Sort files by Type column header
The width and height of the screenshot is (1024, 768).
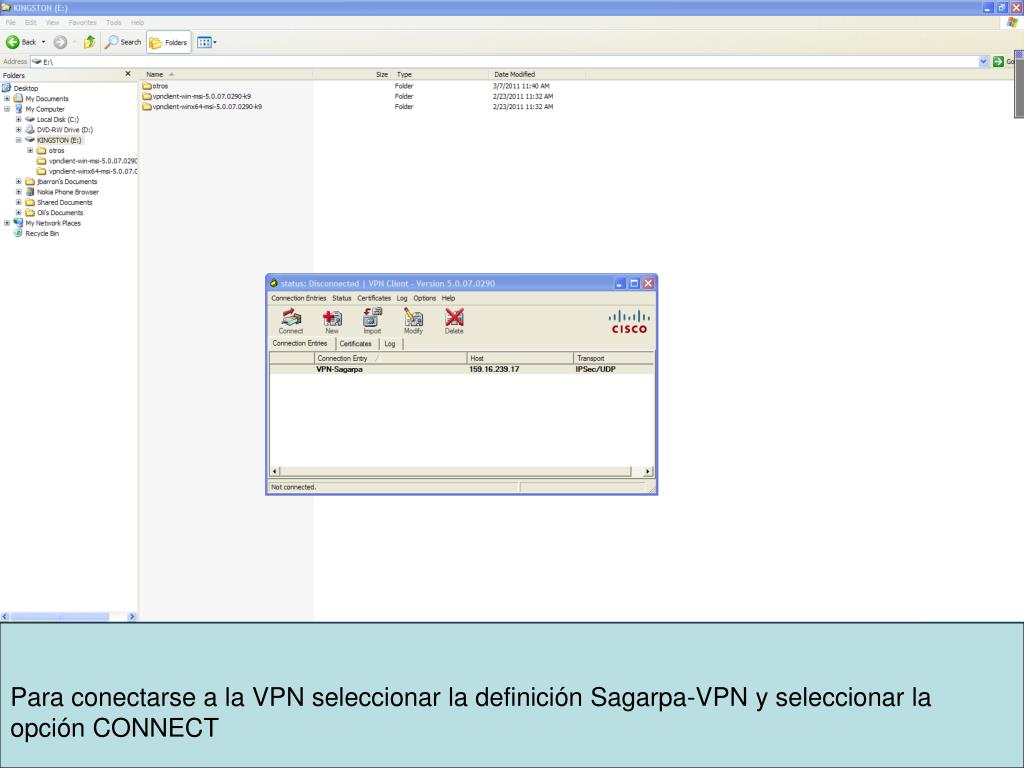click(x=440, y=74)
